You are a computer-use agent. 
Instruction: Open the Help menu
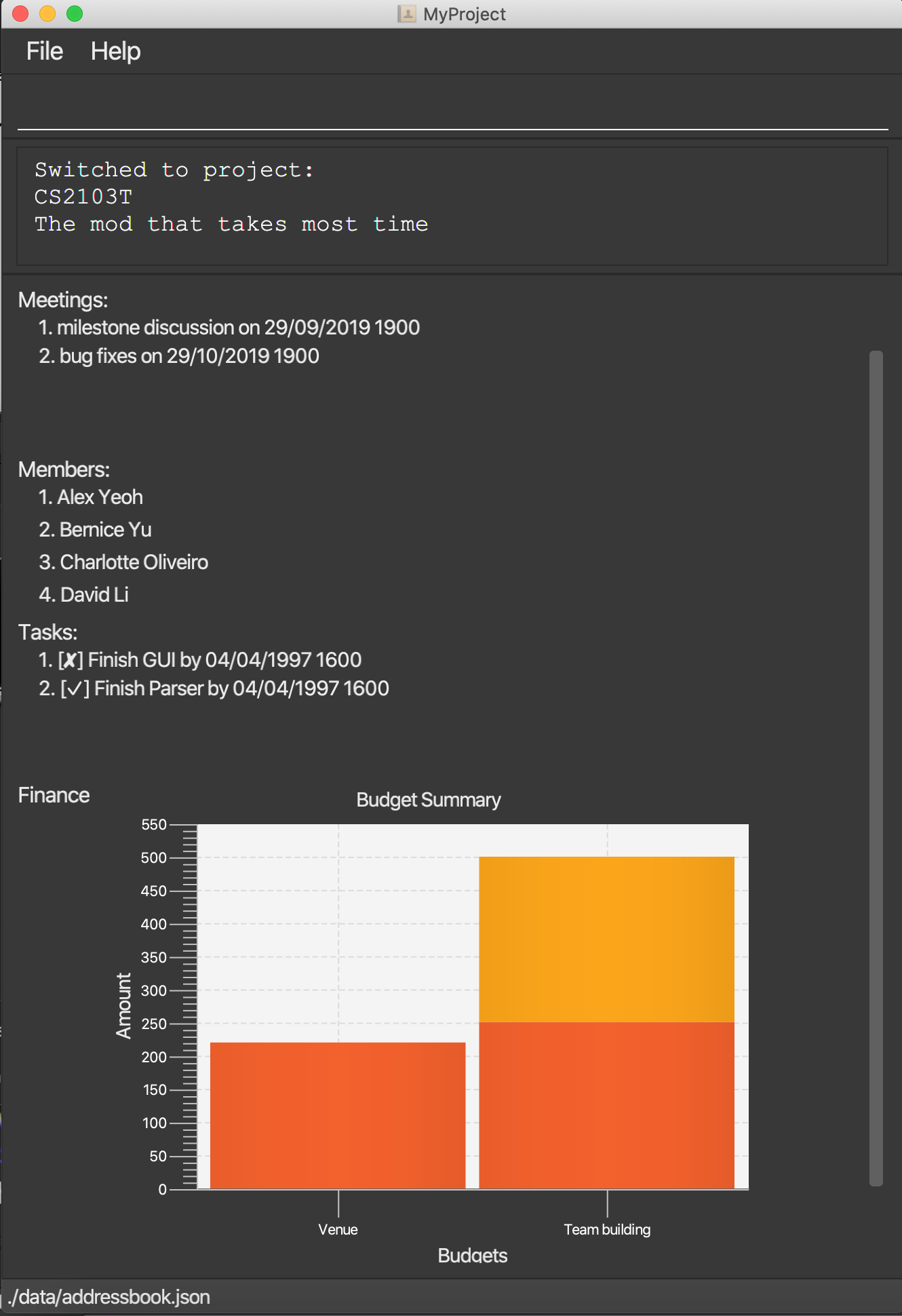pos(115,52)
